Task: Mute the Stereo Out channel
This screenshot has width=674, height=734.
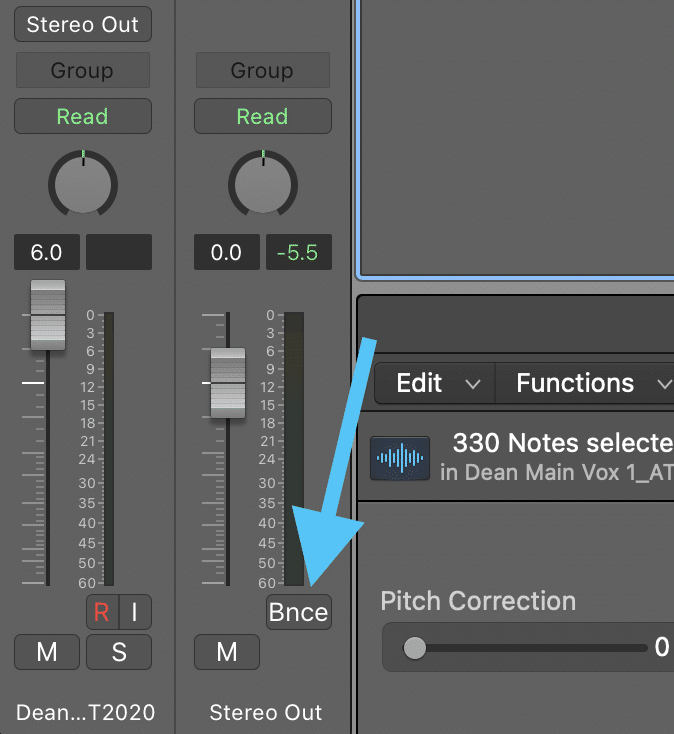Action: [227, 652]
